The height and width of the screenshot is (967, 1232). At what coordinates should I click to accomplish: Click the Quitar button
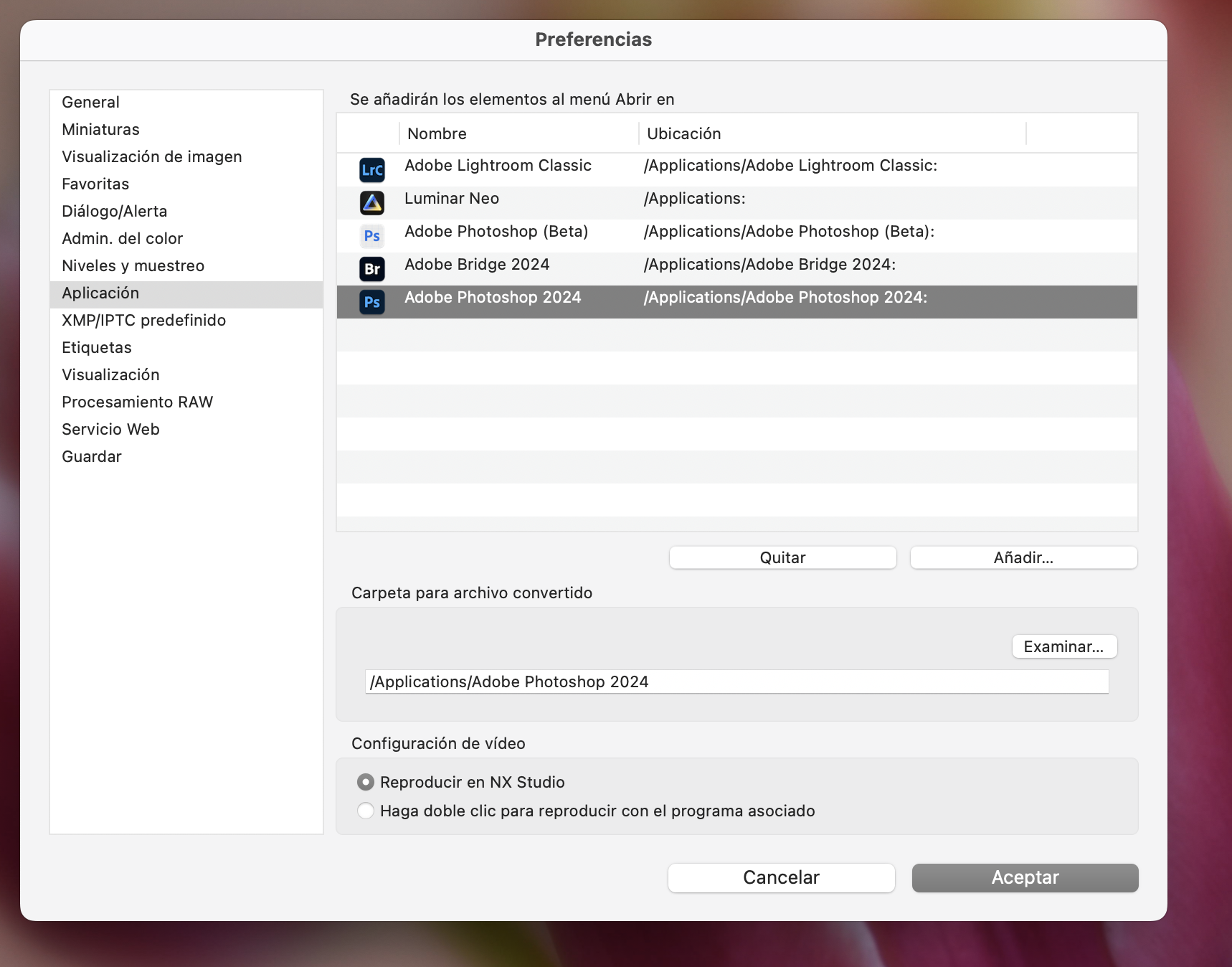(x=782, y=557)
